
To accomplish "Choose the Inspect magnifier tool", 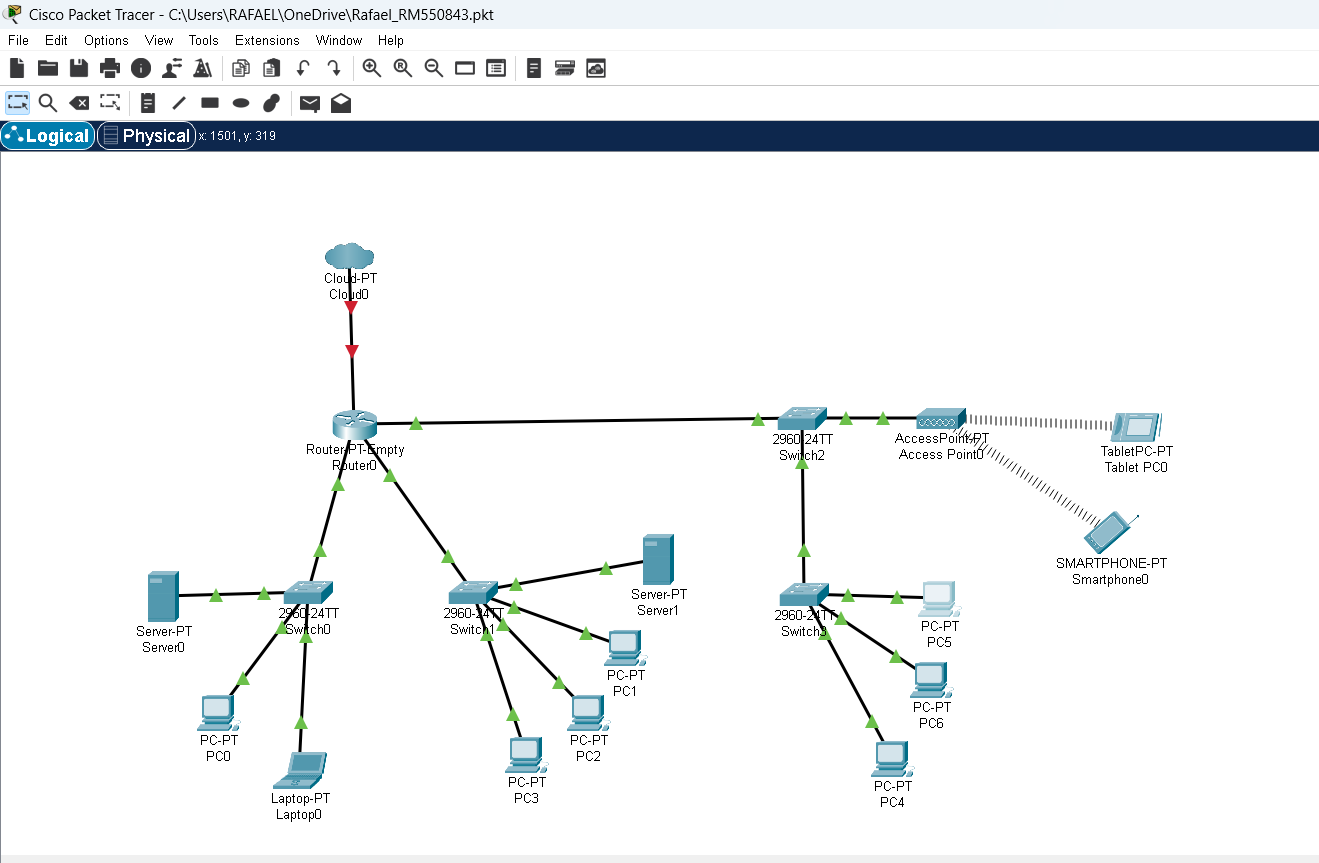I will 48,103.
